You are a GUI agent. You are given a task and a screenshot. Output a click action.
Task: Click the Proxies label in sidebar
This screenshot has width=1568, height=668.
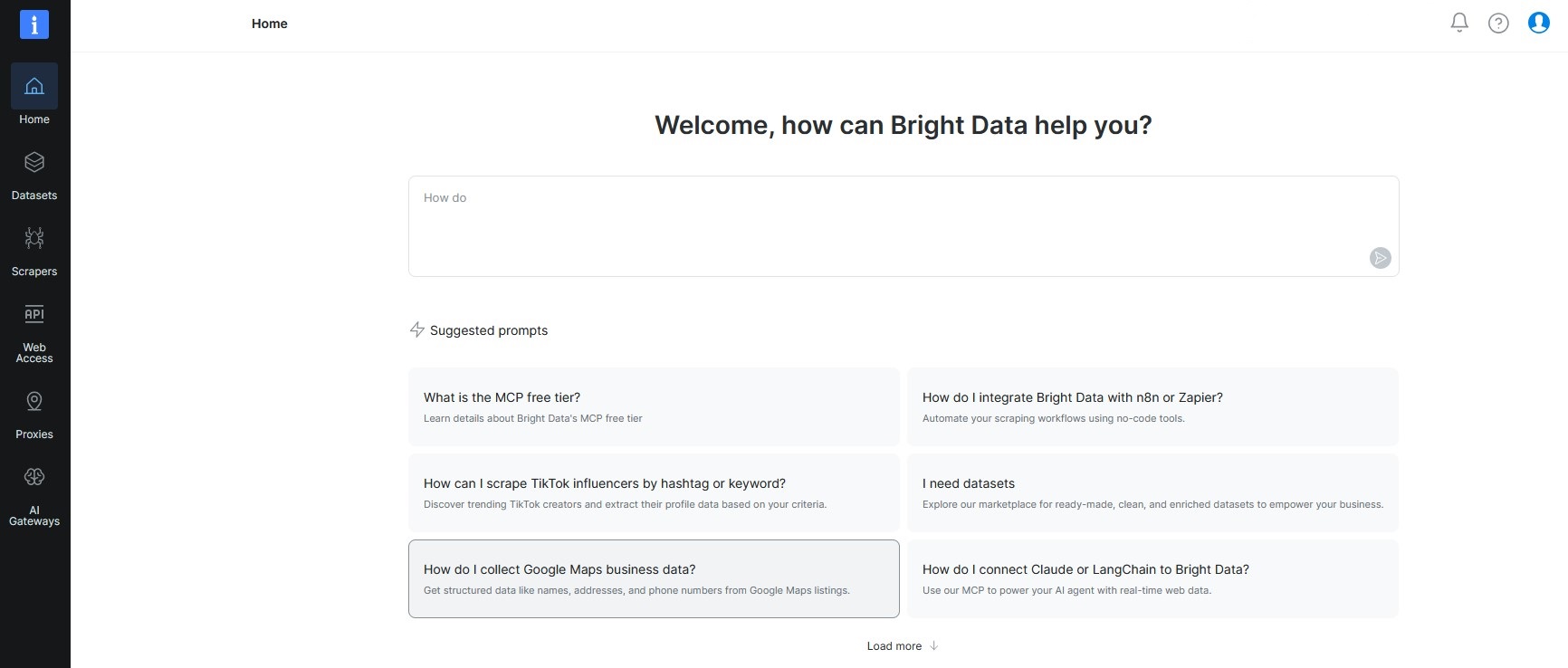point(34,434)
